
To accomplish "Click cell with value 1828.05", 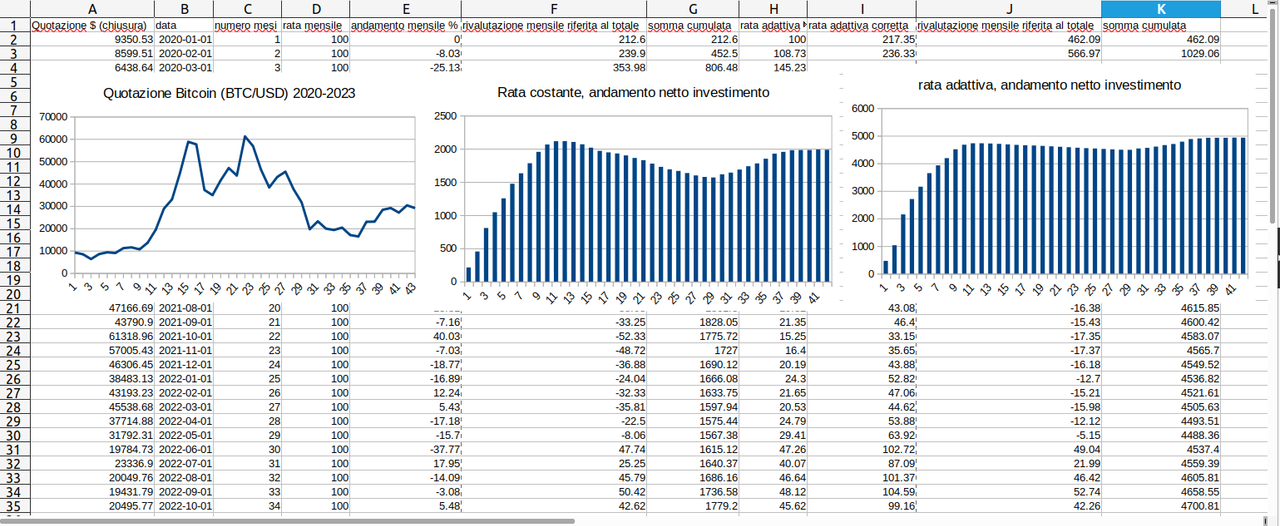I will pyautogui.click(x=692, y=323).
